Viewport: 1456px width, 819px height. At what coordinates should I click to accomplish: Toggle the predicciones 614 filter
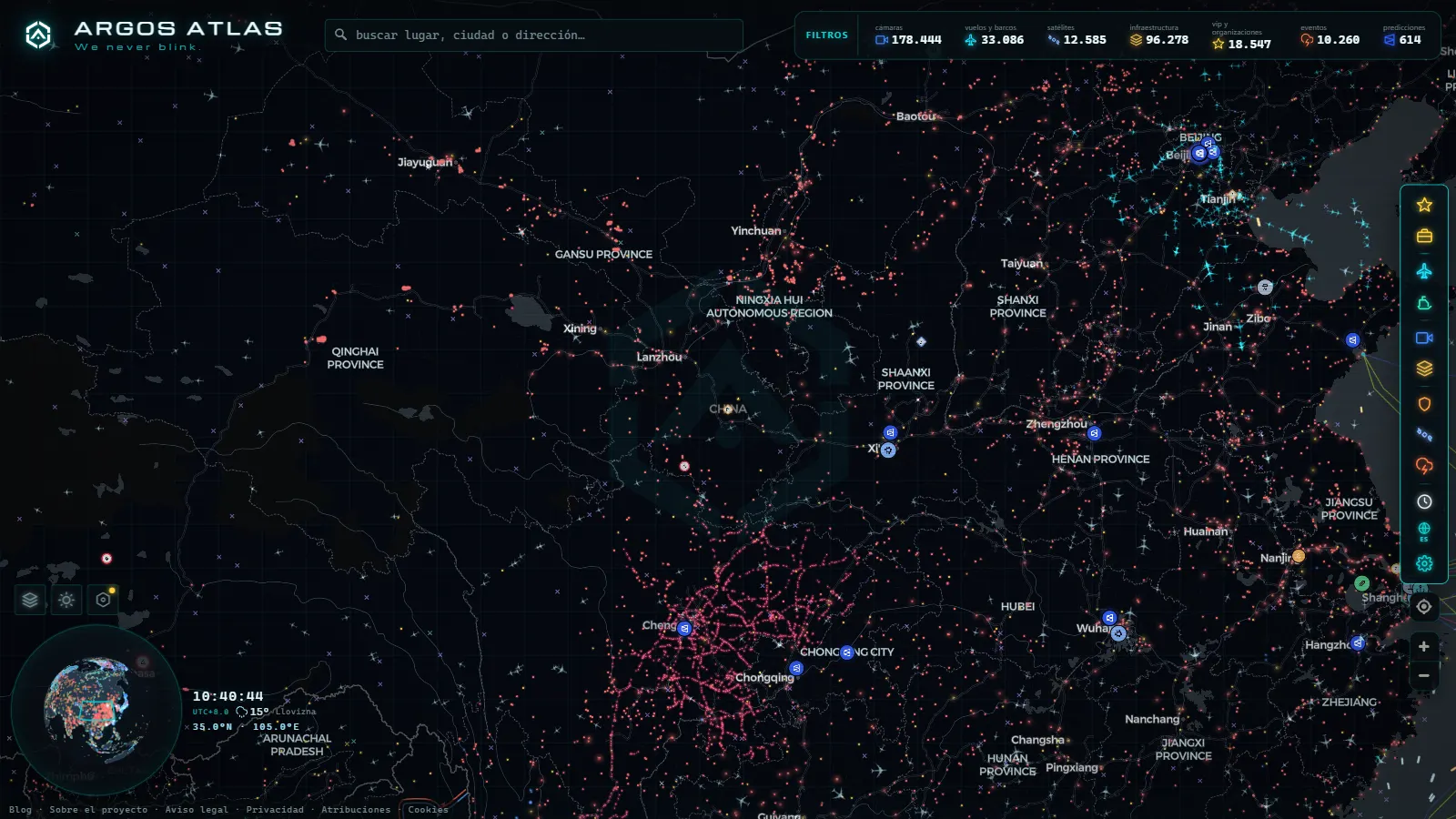(x=1404, y=35)
